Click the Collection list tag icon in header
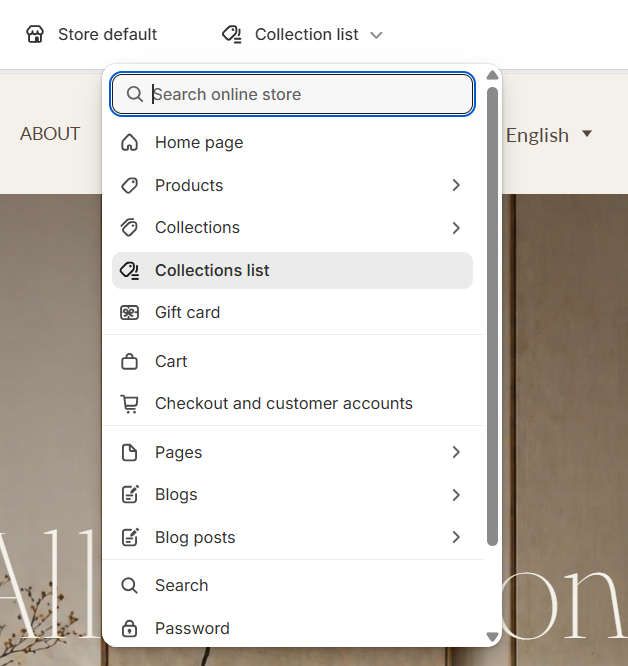Screen dimensions: 628x666 232,34
